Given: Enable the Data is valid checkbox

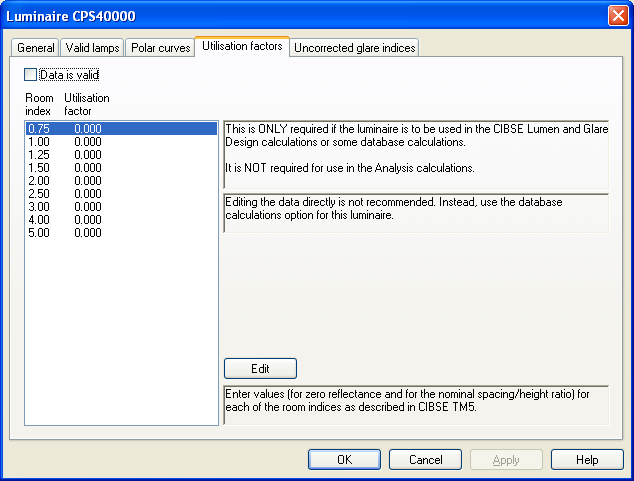Looking at the screenshot, I should click(x=30, y=75).
